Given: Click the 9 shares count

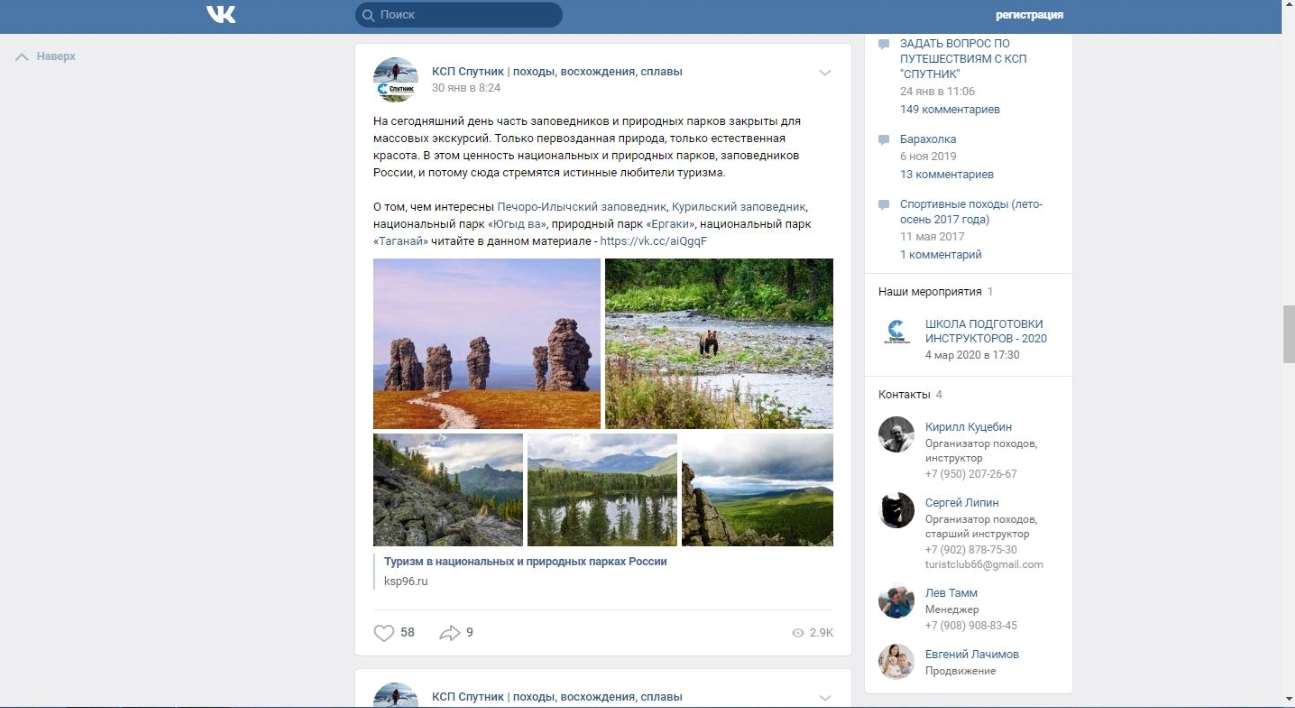Looking at the screenshot, I should 469,633.
